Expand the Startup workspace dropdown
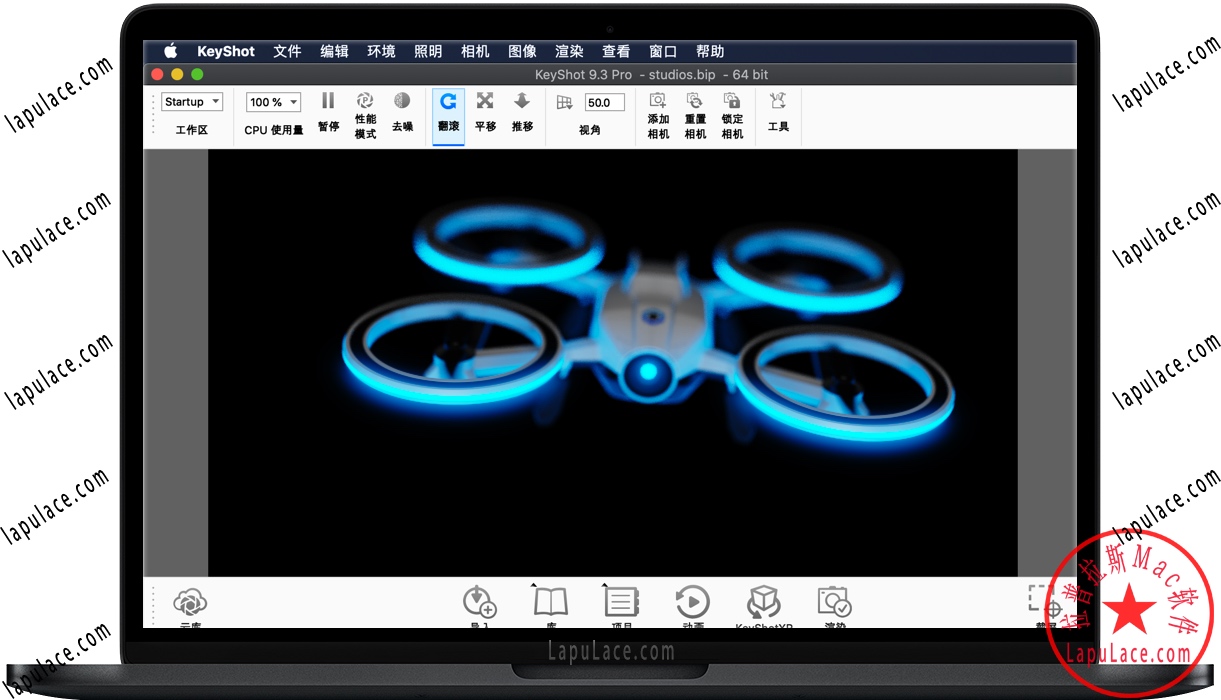 coord(192,102)
